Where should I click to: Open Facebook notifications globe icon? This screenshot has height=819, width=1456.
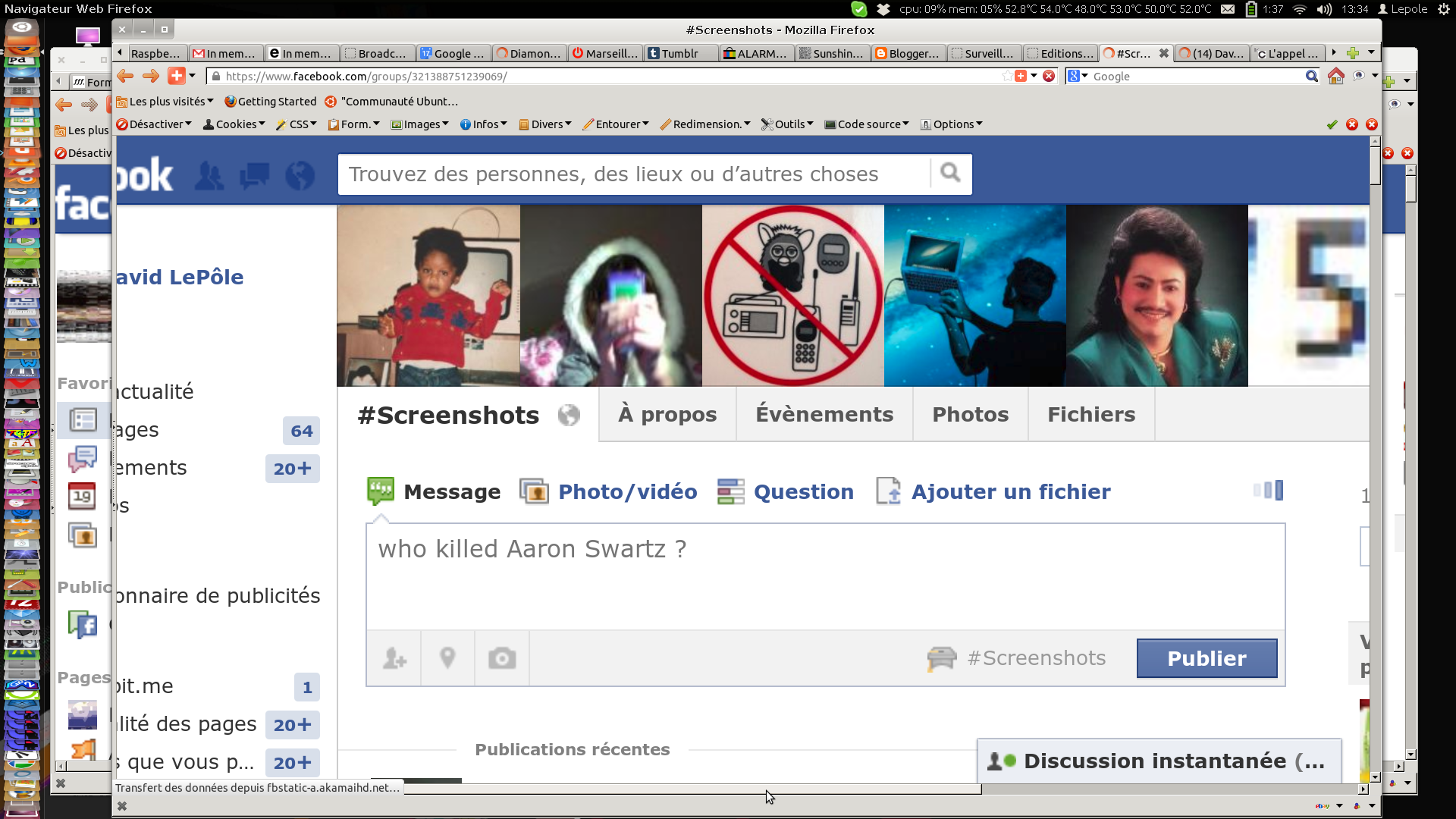click(300, 175)
